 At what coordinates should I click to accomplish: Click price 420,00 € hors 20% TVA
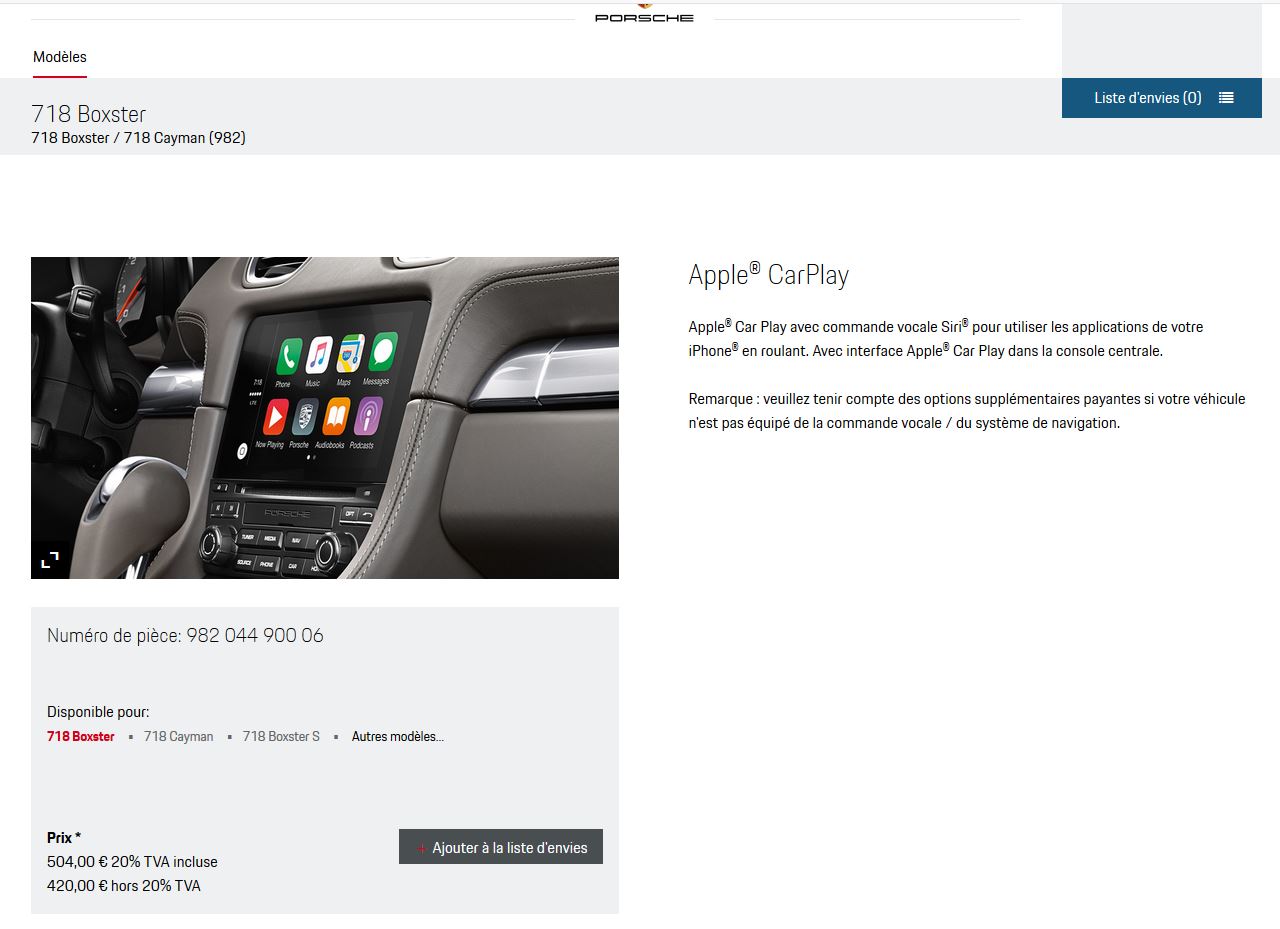click(x=124, y=886)
